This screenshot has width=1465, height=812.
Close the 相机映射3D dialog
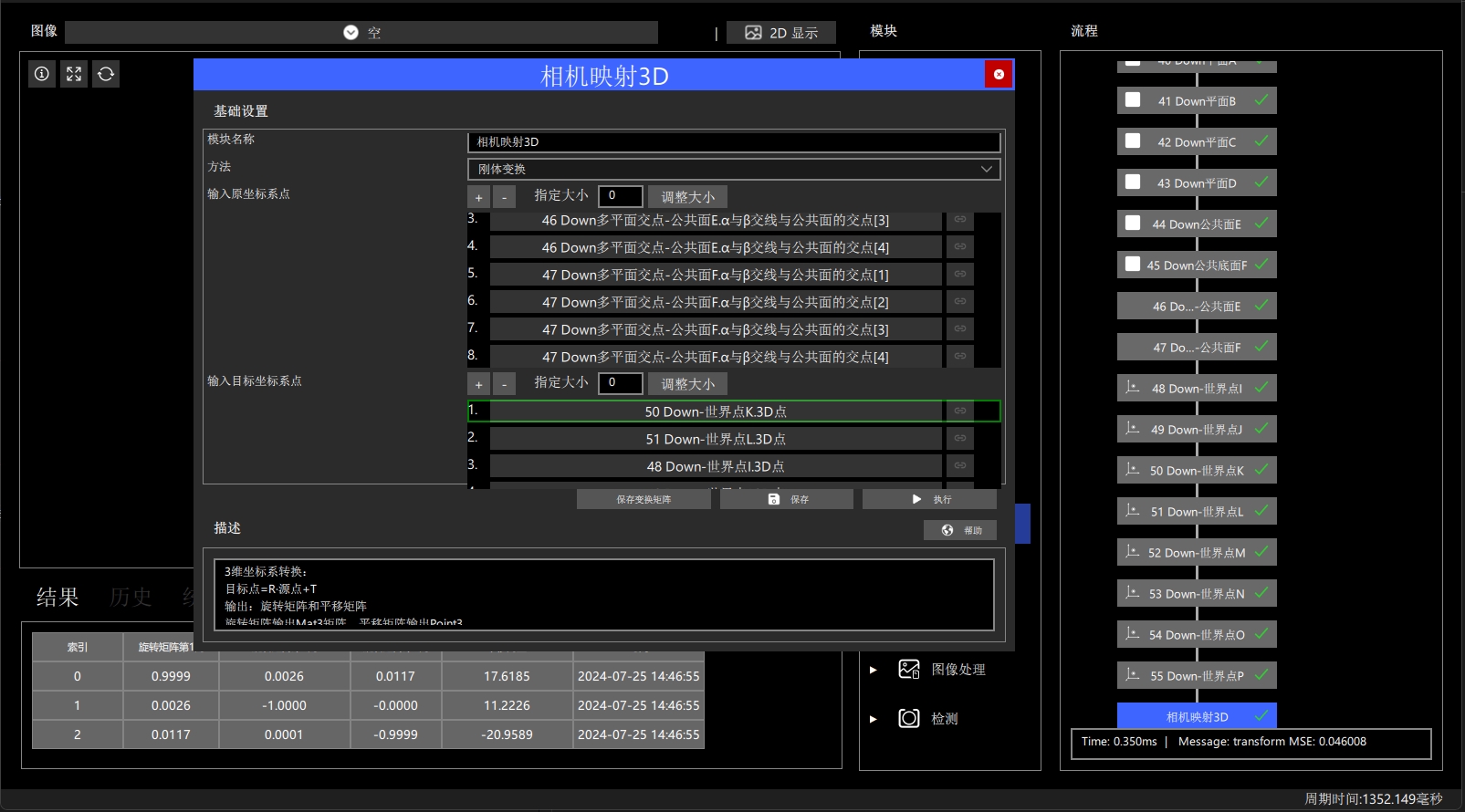click(x=999, y=74)
